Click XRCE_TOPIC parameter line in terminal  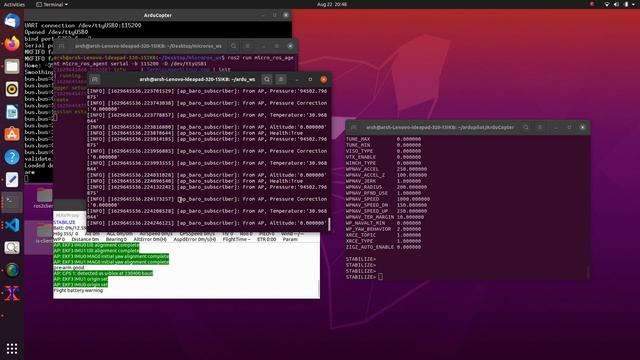[x=383, y=235]
